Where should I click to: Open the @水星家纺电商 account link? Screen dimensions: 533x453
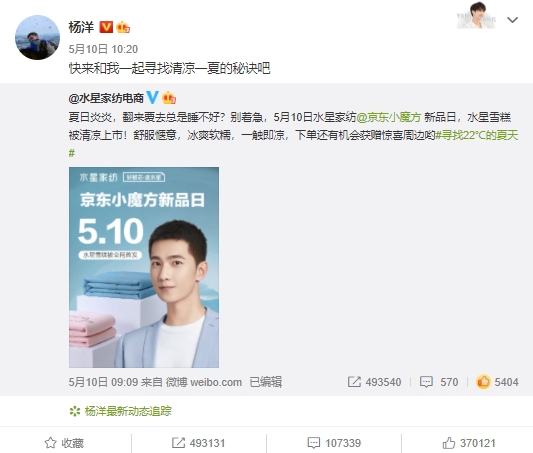pyautogui.click(x=106, y=98)
